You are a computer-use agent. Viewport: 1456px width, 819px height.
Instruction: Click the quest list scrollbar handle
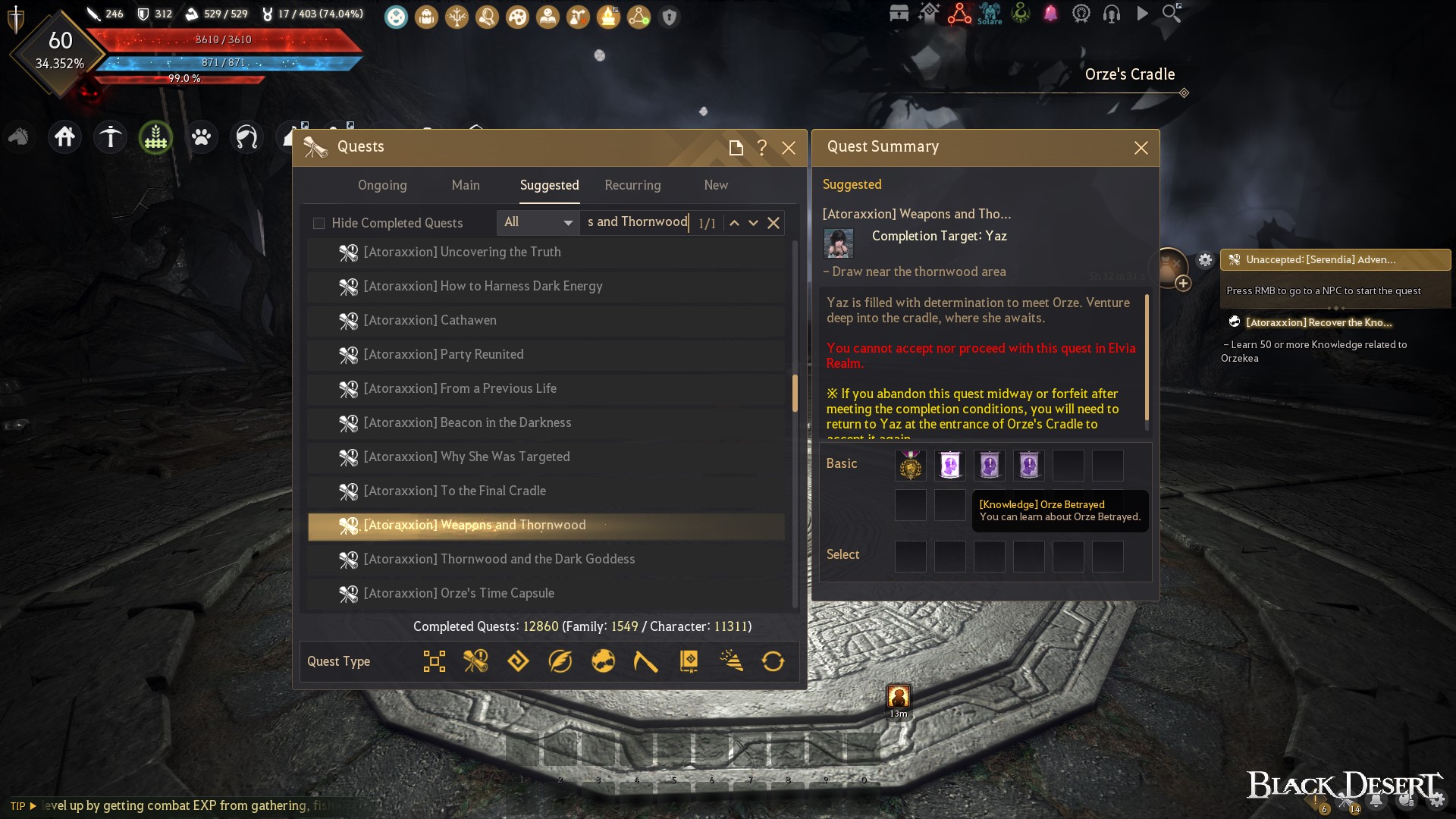(x=795, y=393)
